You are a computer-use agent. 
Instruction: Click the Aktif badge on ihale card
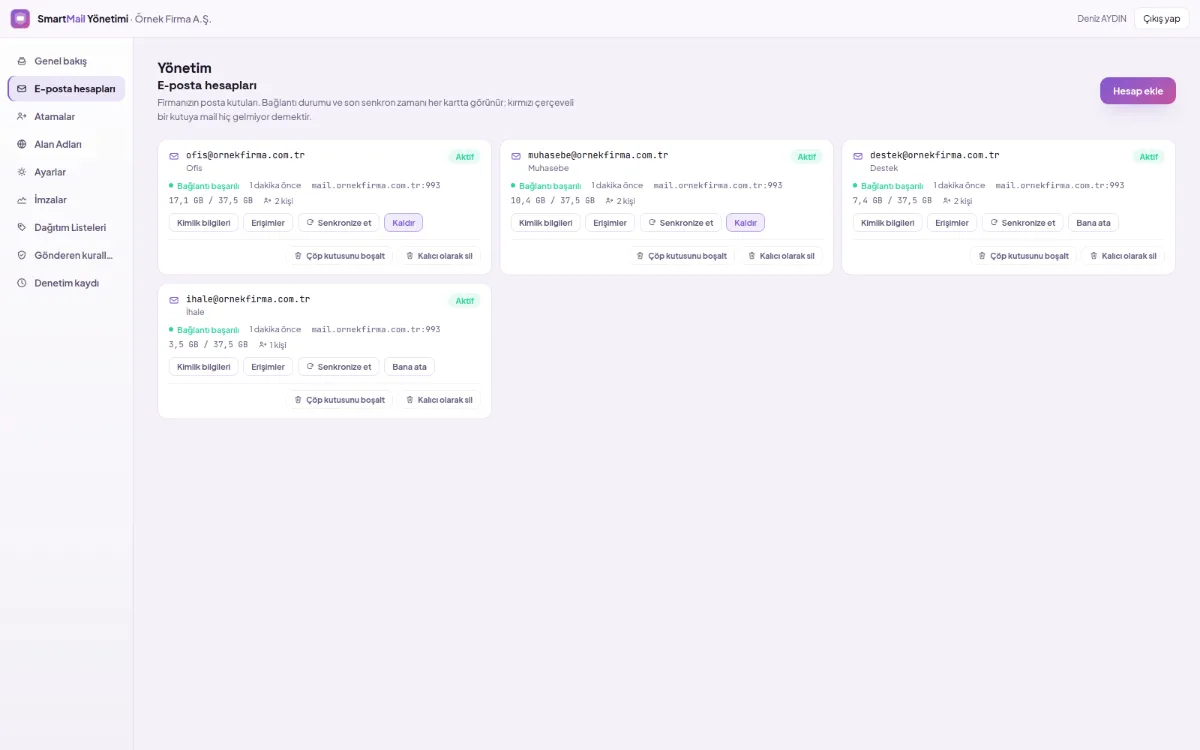465,301
